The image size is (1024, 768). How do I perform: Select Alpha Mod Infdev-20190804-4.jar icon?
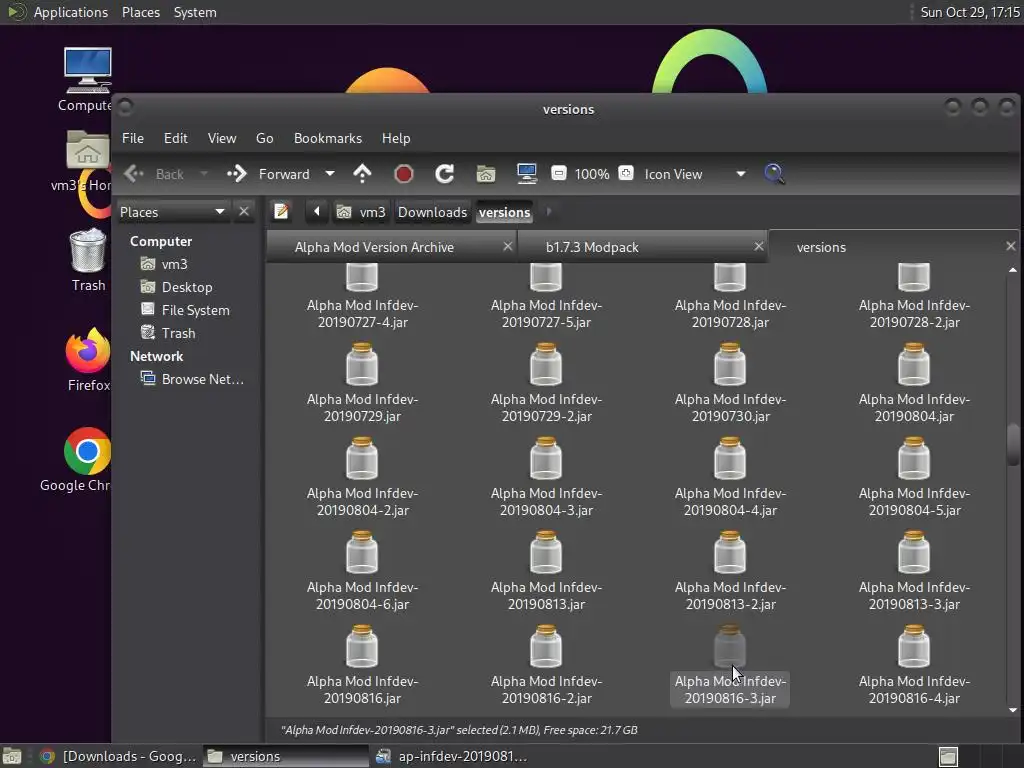(730, 458)
